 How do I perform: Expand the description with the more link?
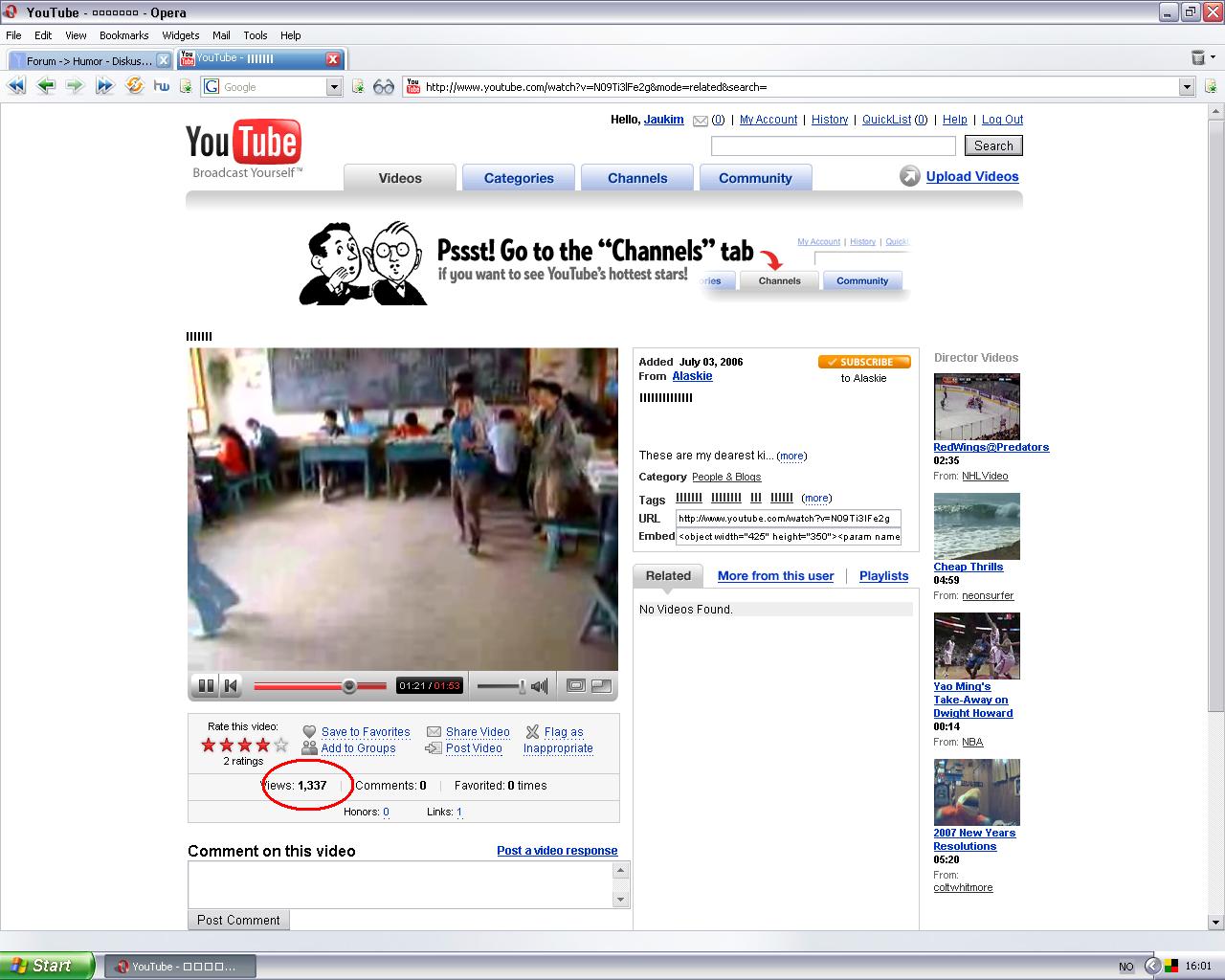[791, 456]
